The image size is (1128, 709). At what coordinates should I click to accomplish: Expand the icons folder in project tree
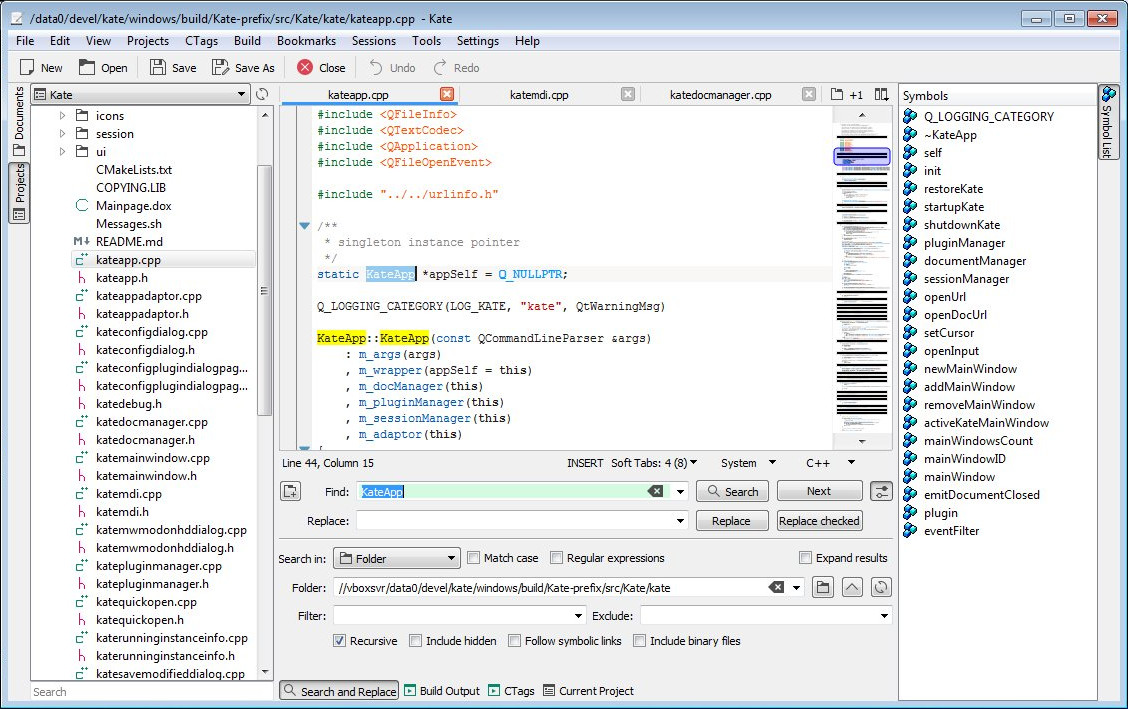[62, 116]
